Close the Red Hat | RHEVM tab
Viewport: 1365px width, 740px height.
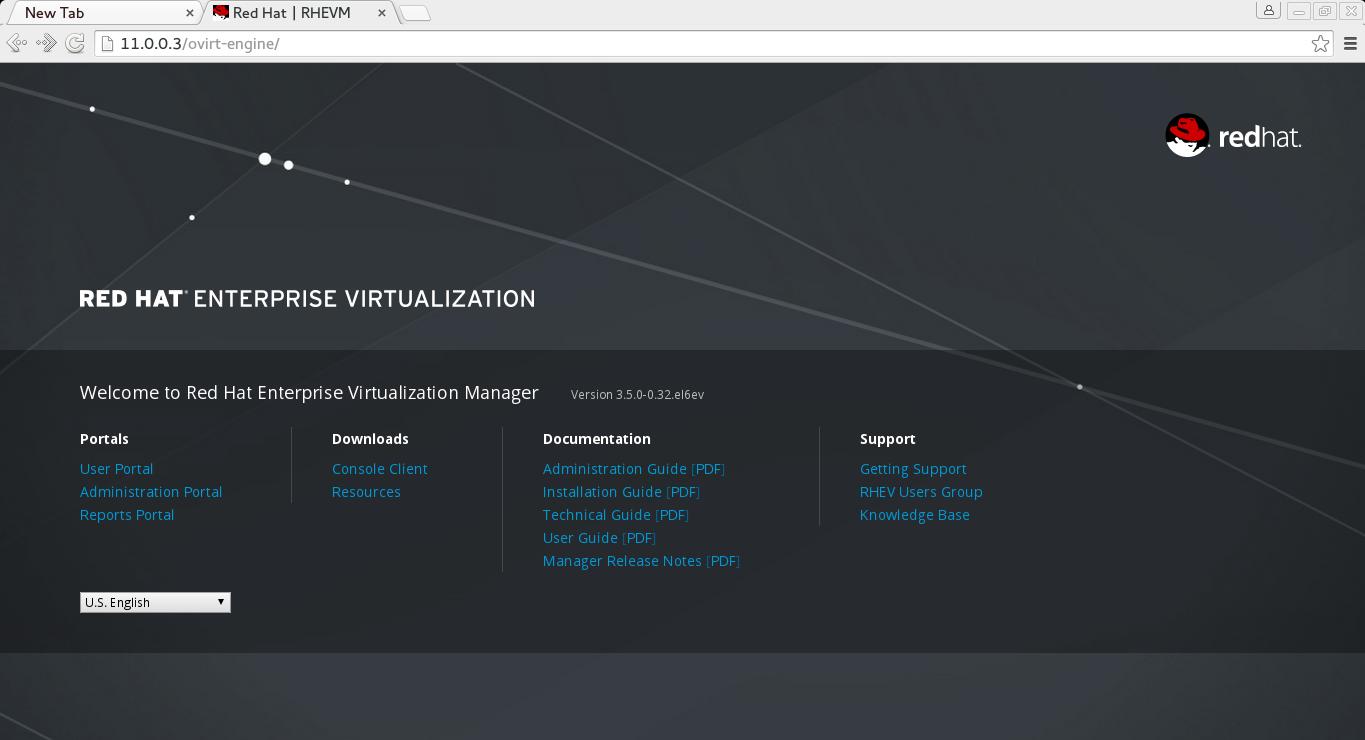[382, 13]
